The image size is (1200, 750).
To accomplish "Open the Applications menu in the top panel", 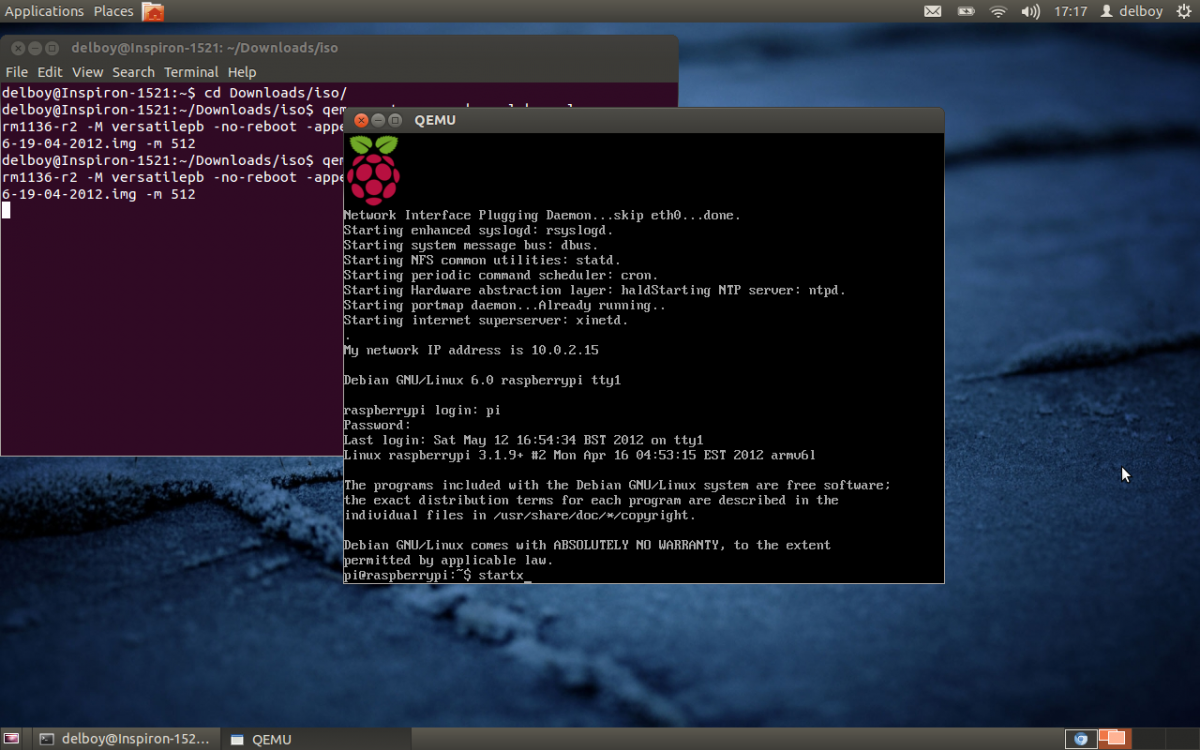I will (44, 11).
